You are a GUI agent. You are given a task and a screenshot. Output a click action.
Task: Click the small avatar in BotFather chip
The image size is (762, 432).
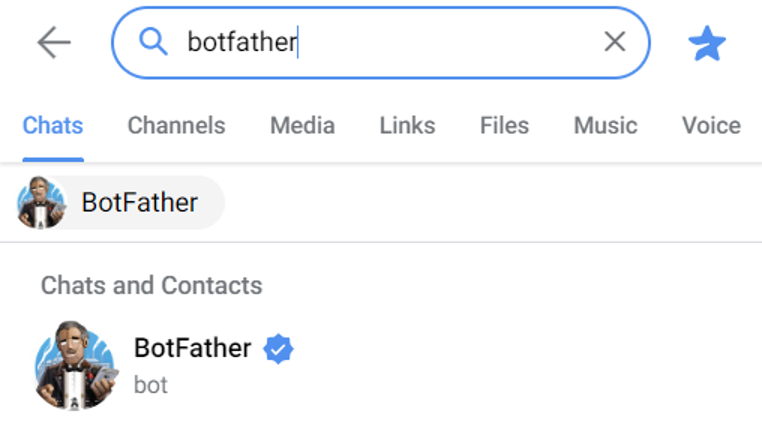(41, 203)
